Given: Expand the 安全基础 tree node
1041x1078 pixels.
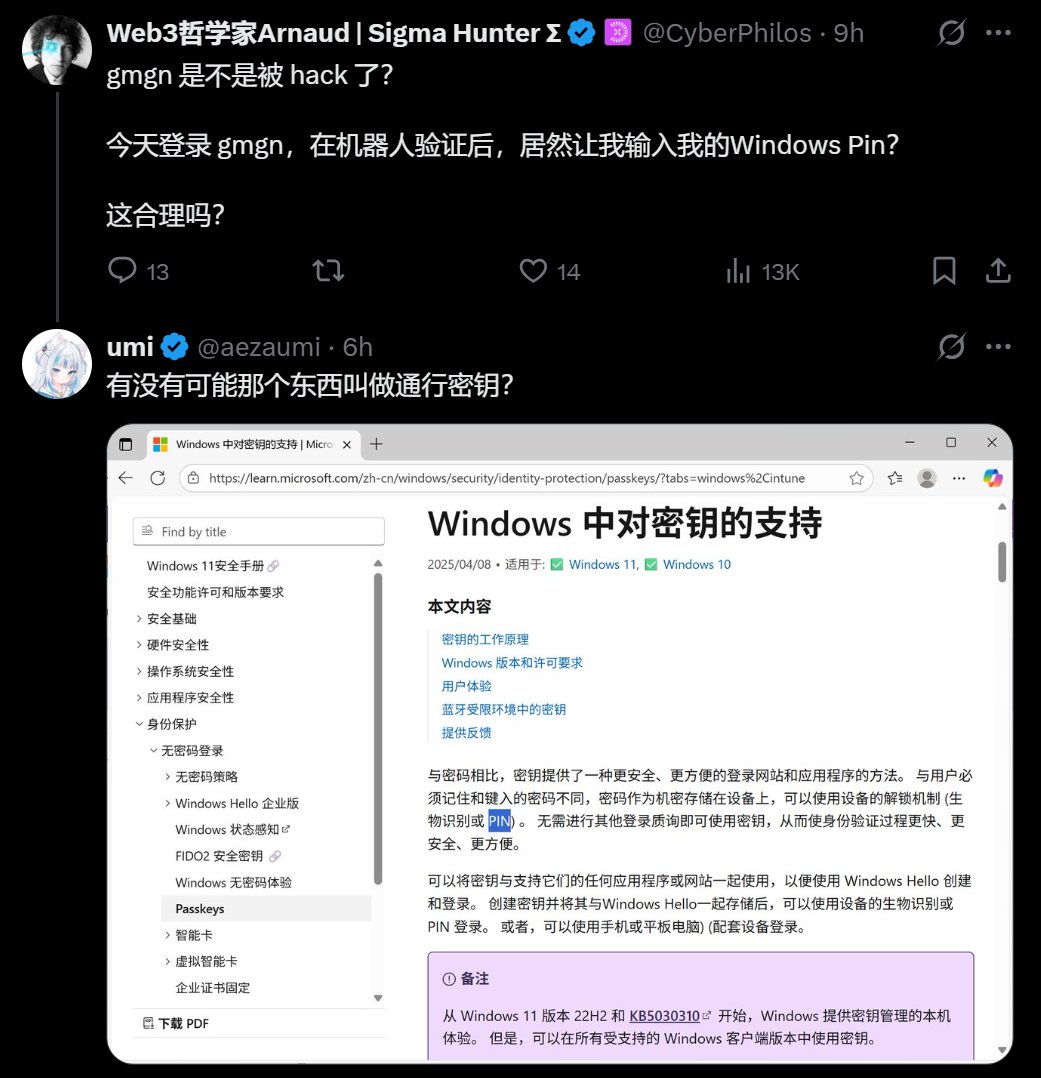Looking at the screenshot, I should tap(139, 619).
